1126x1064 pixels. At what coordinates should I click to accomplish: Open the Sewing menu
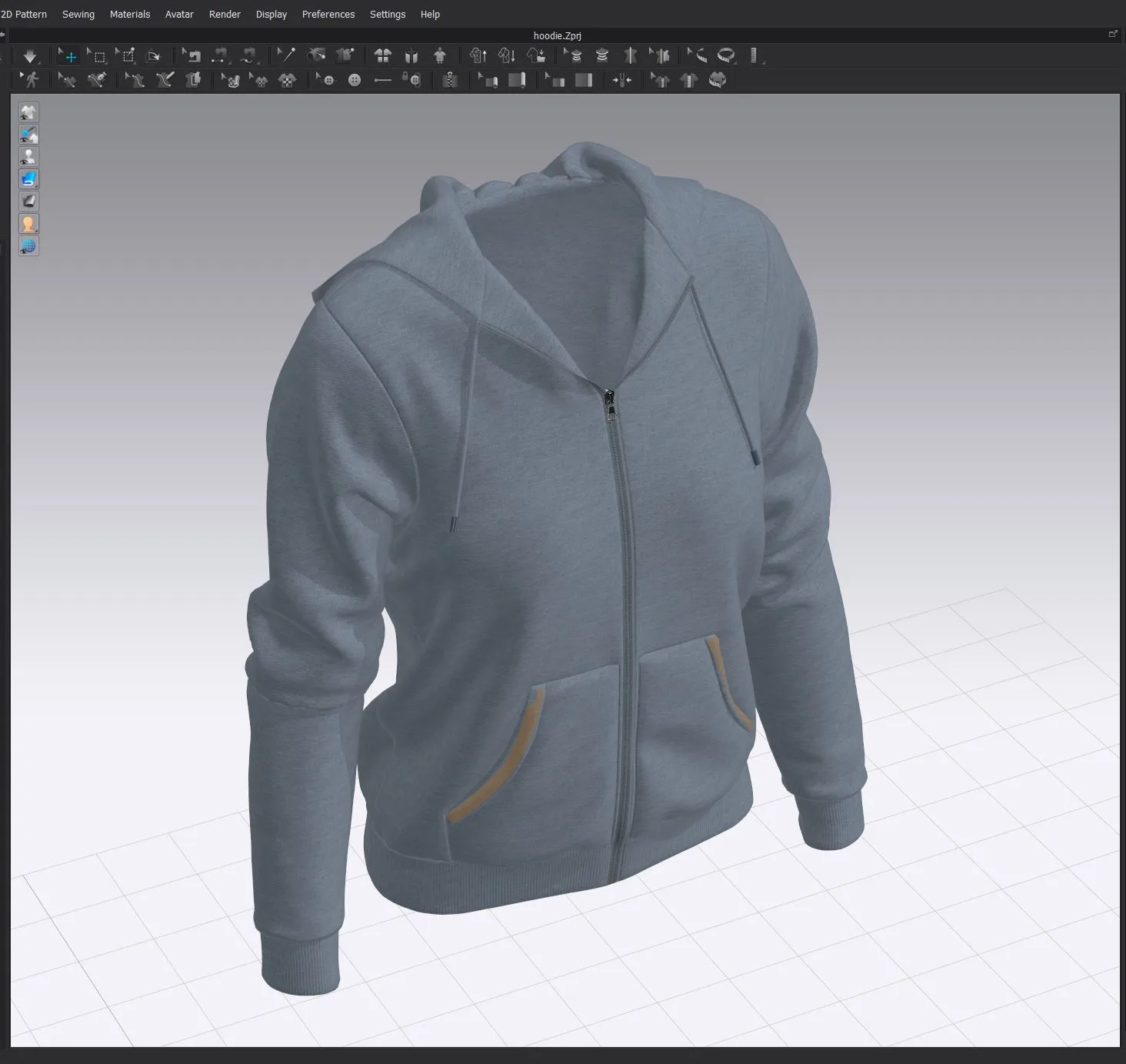coord(78,14)
